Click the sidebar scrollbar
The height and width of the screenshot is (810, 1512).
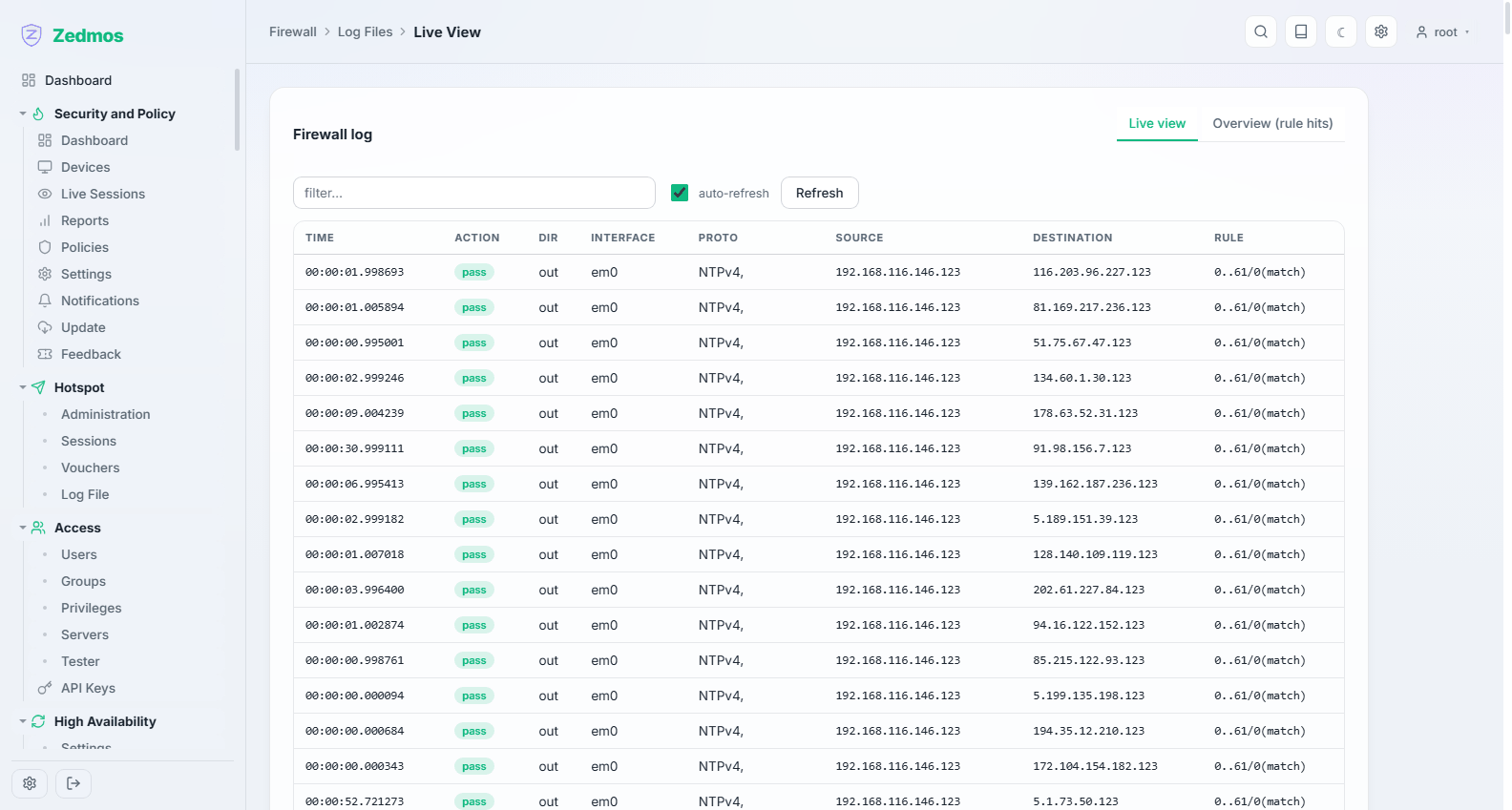click(237, 110)
